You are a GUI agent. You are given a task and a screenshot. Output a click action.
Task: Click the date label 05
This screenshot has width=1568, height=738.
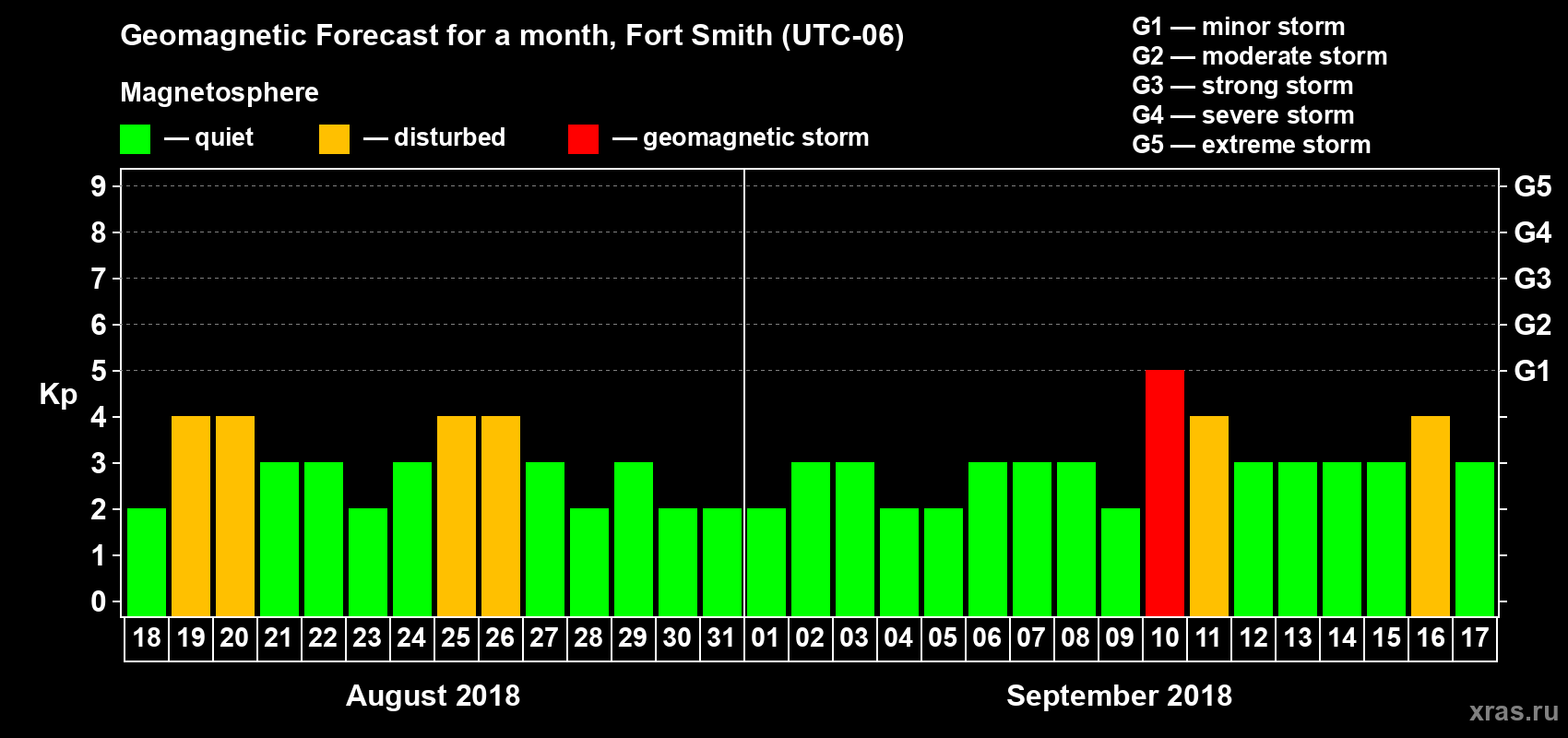click(943, 638)
